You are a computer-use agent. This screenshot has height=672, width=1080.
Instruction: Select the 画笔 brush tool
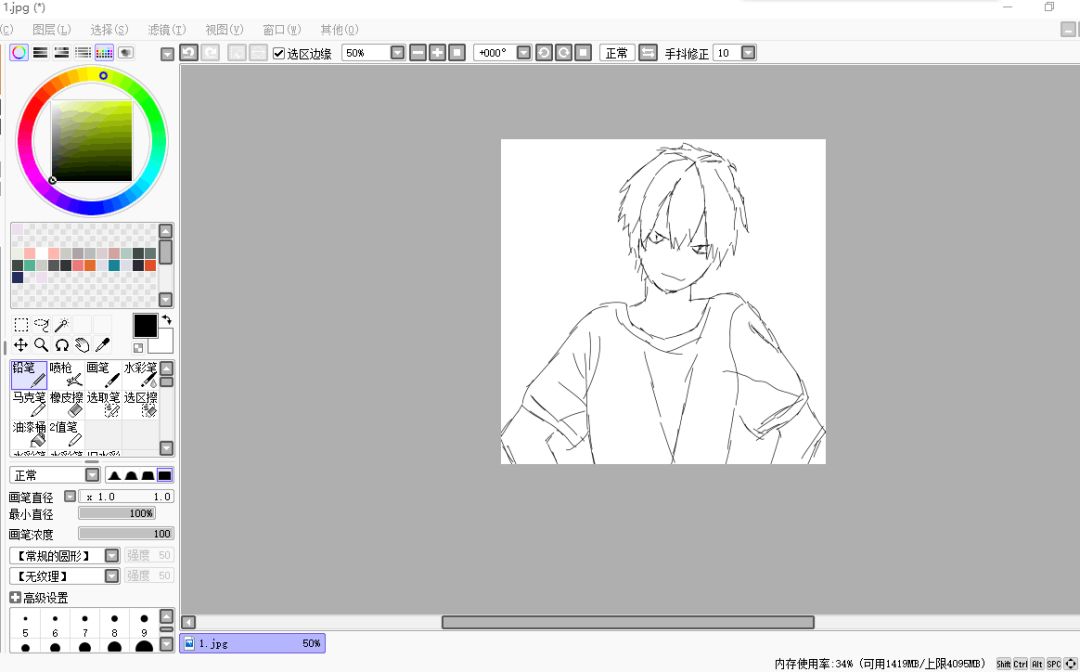coord(103,375)
